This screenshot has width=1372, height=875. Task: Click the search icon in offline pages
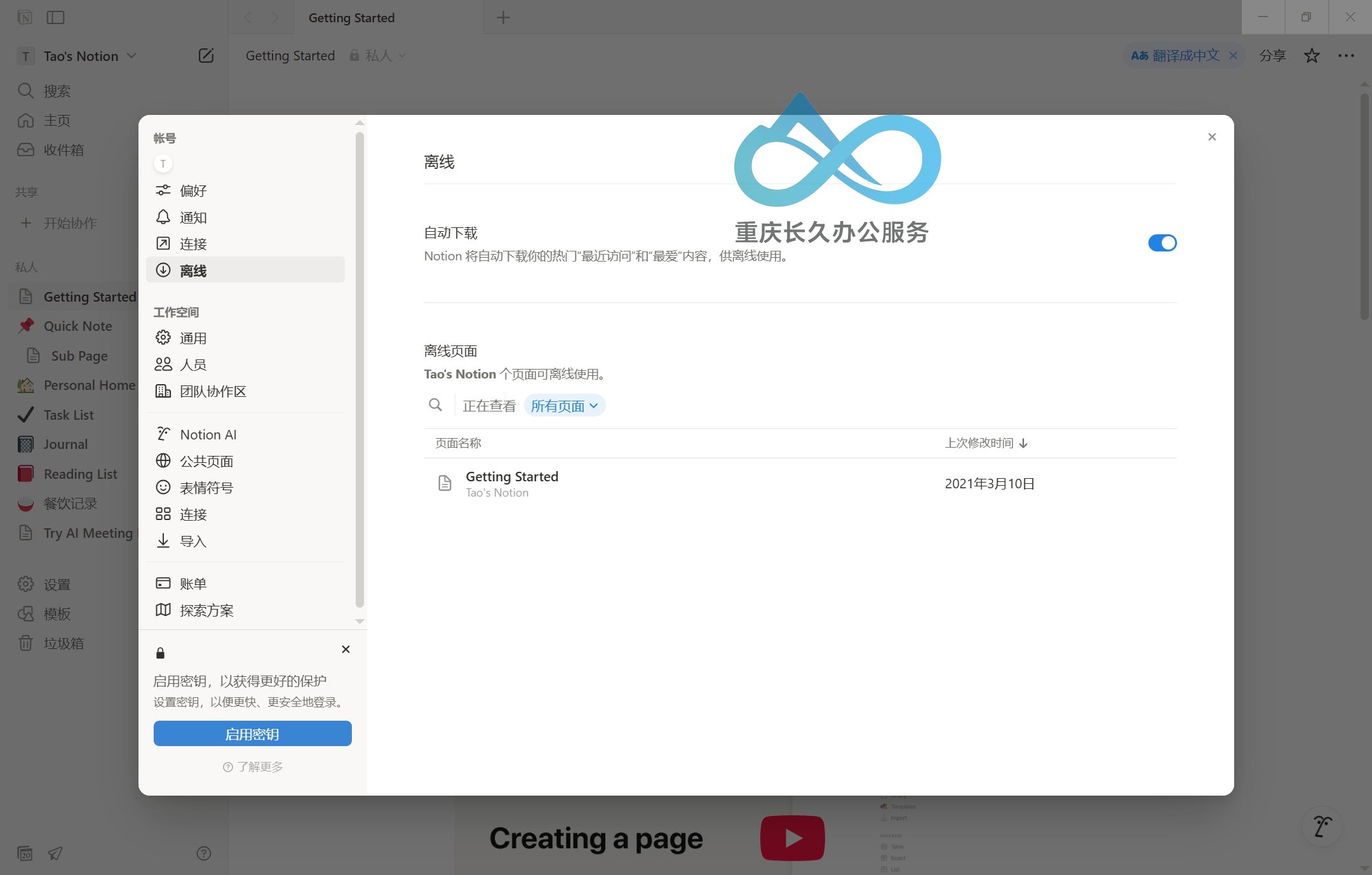435,405
